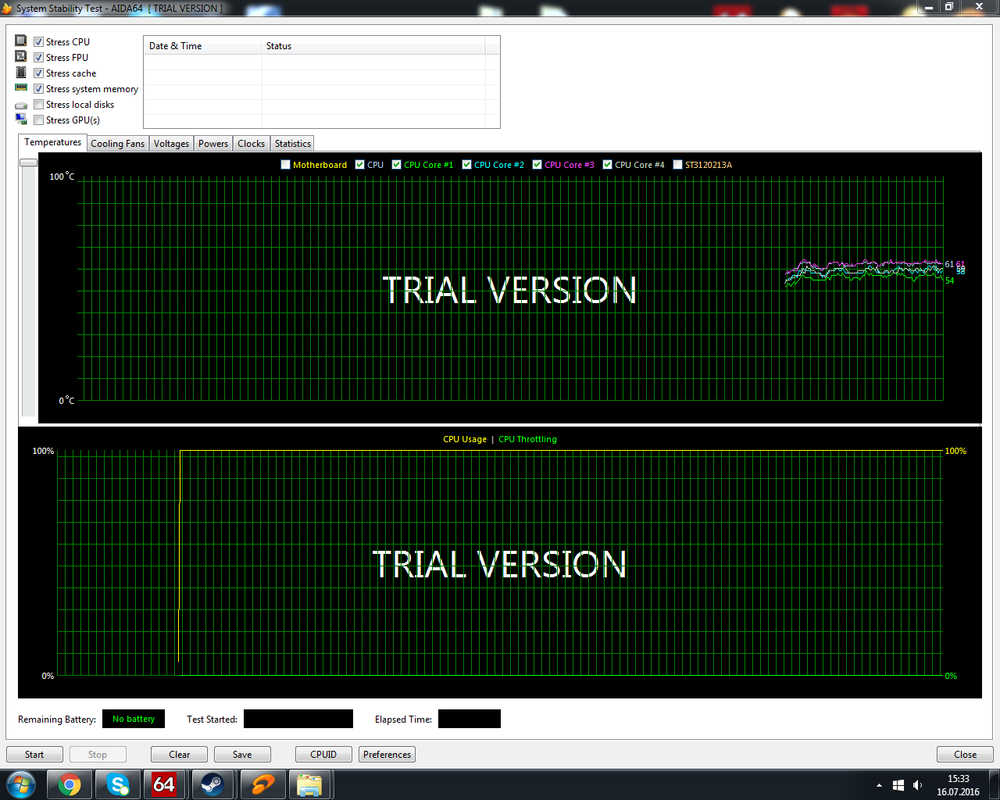Click the Test Started field
Screen dimensions: 1000x800
[298, 719]
